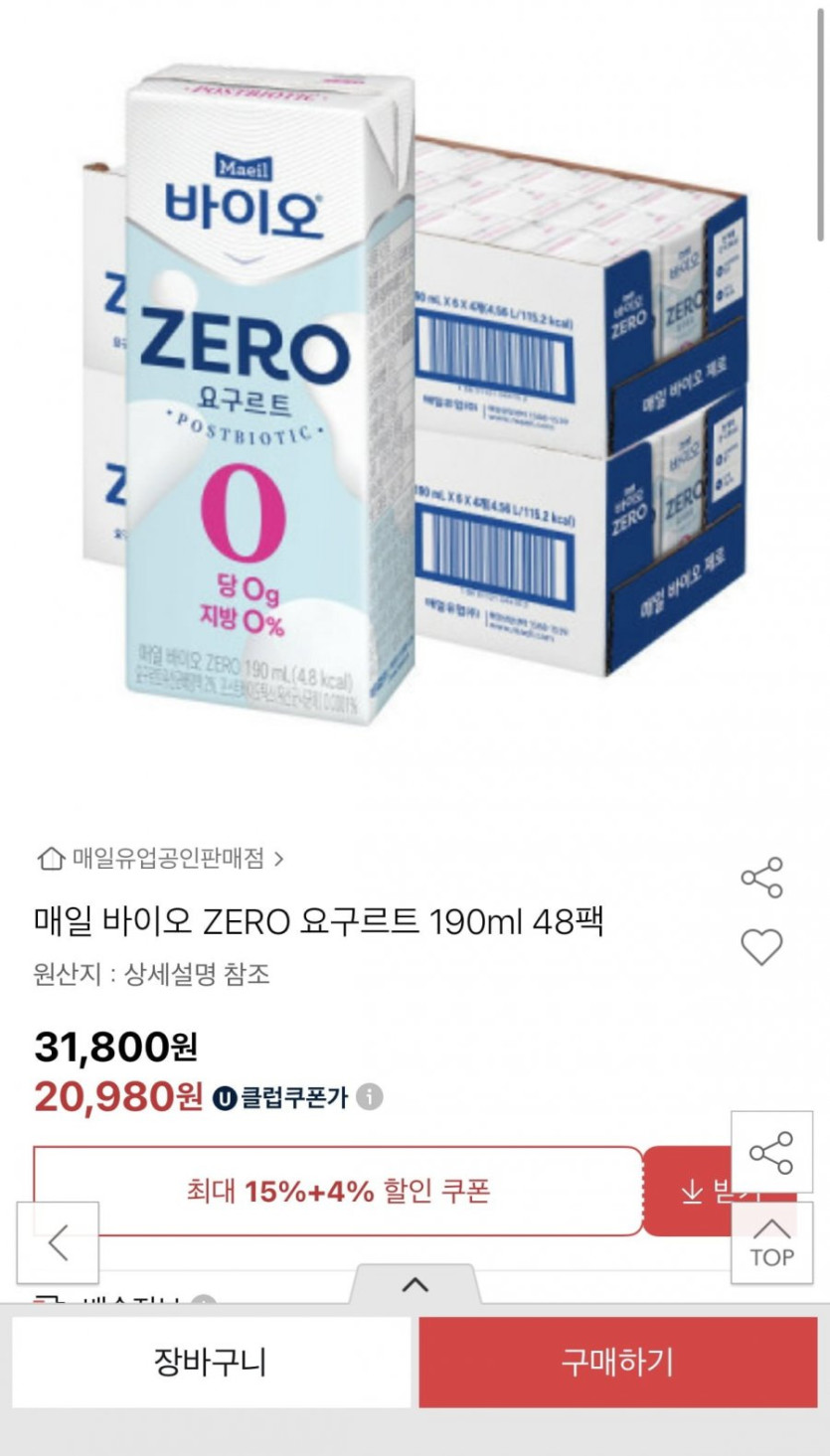Tap the share icon beside the product title

[761, 878]
